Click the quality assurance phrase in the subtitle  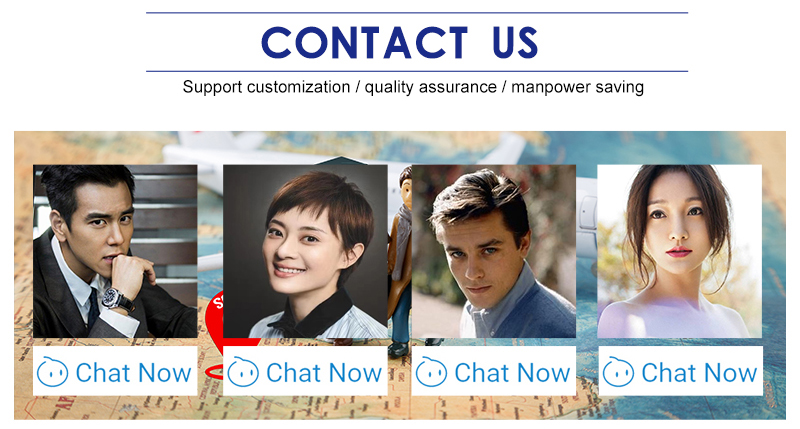click(431, 87)
